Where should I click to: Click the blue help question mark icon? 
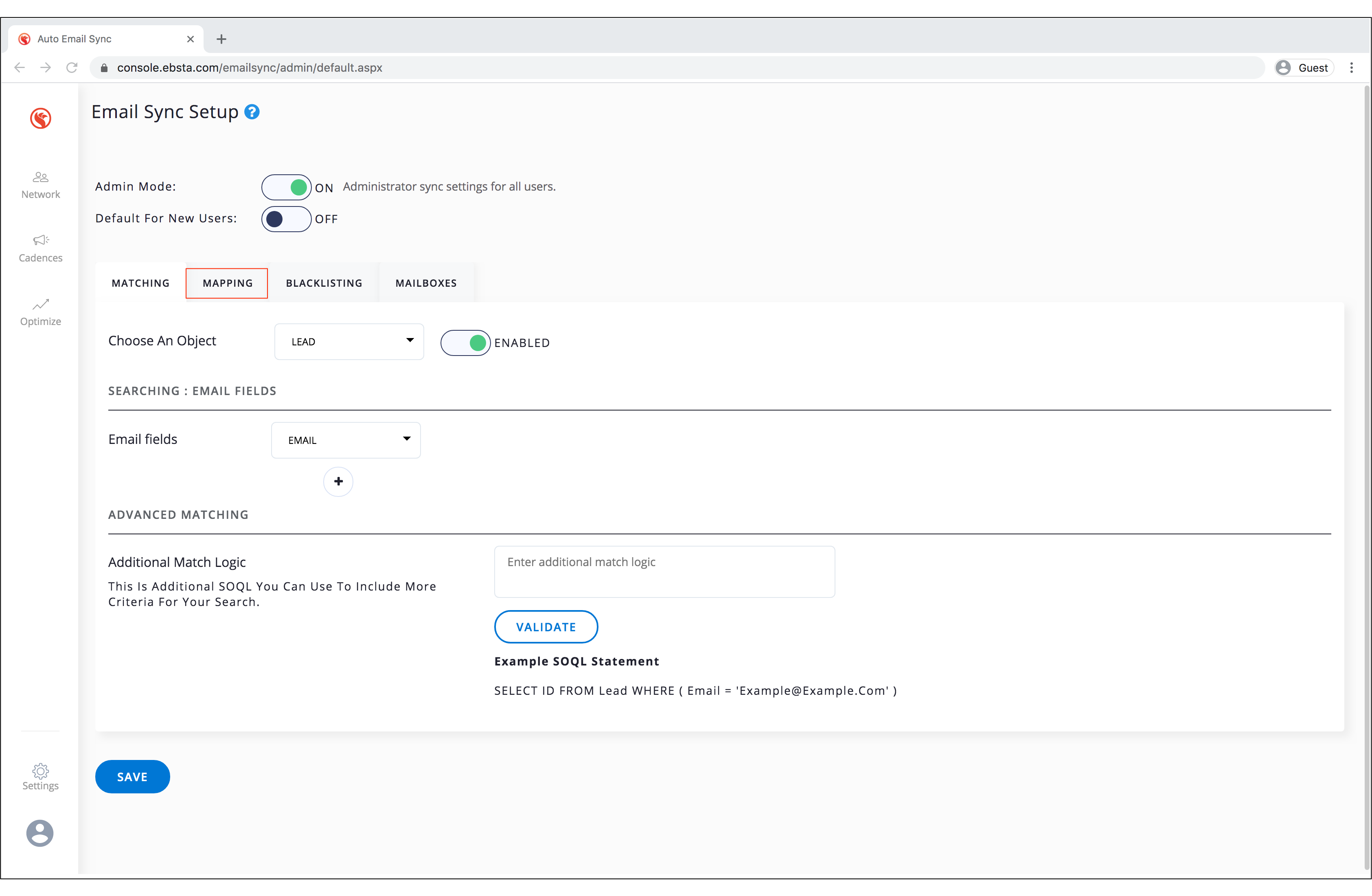[252, 112]
